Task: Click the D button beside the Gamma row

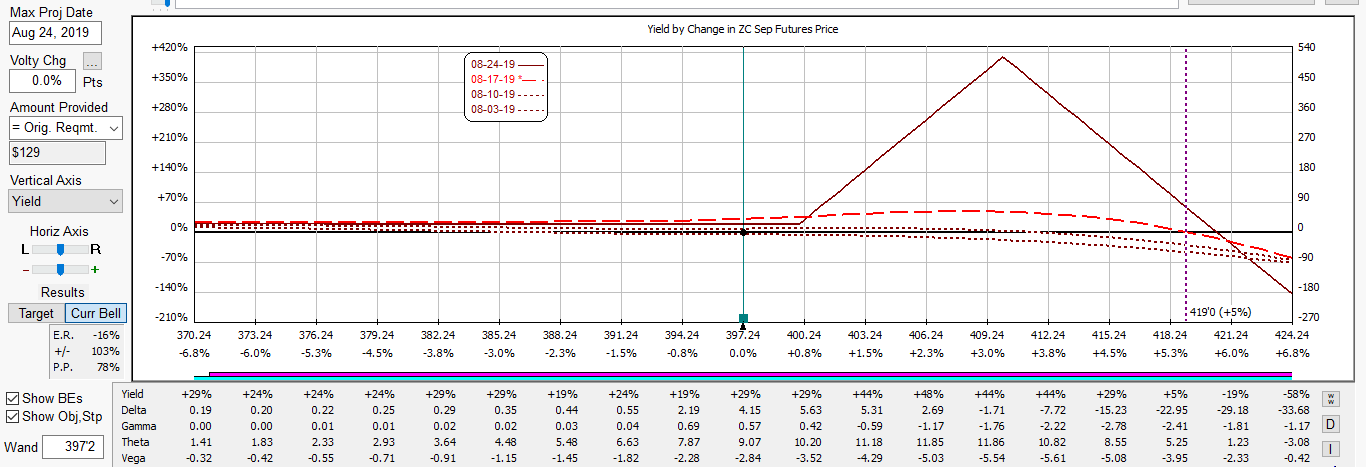Action: (1331, 424)
